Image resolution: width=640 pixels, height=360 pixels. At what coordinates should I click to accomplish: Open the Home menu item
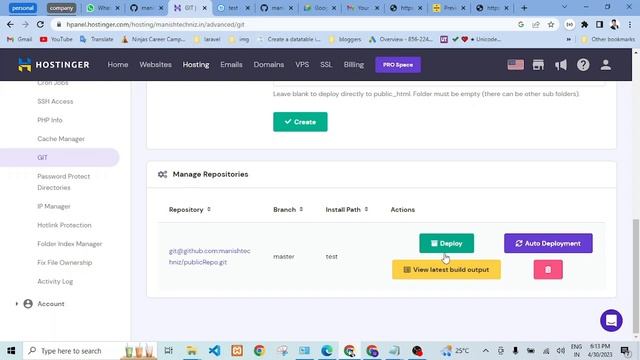tap(118, 64)
